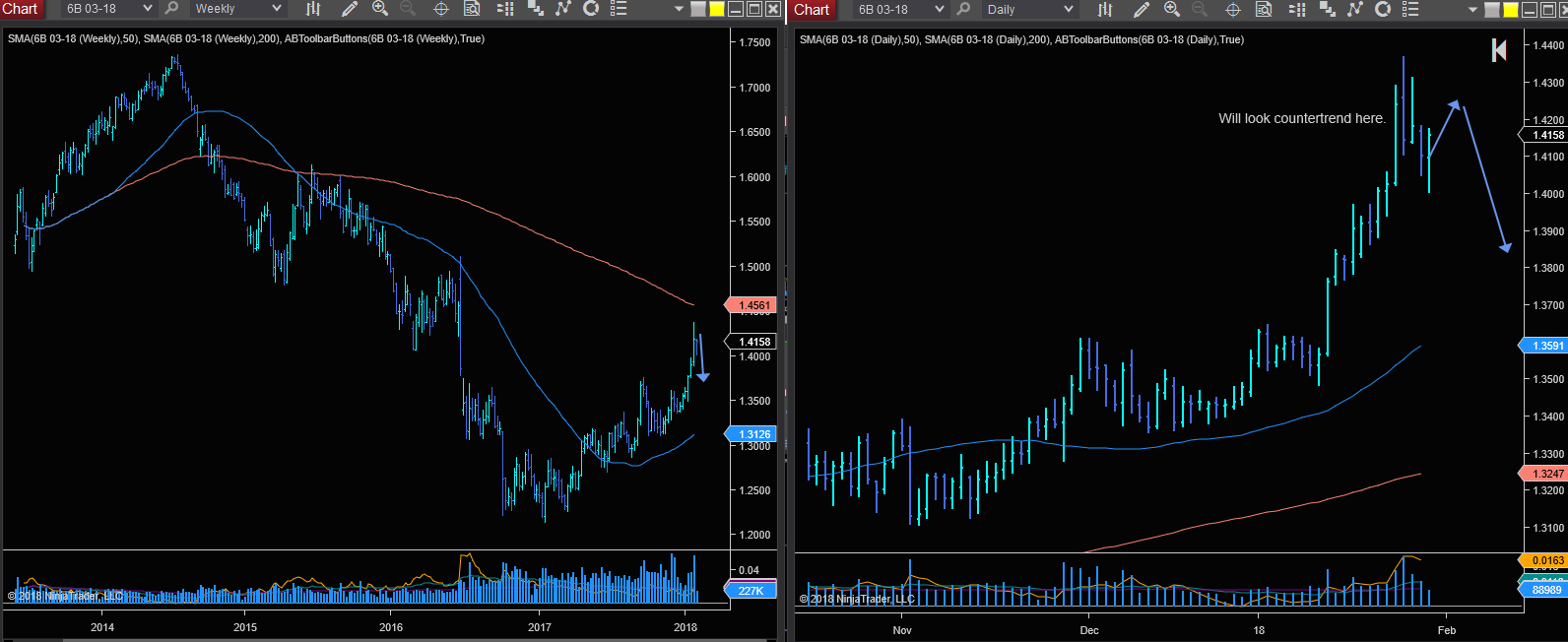This screenshot has width=1568, height=642.
Task: Open Properties list icon in Daily chart
Action: tap(1410, 9)
